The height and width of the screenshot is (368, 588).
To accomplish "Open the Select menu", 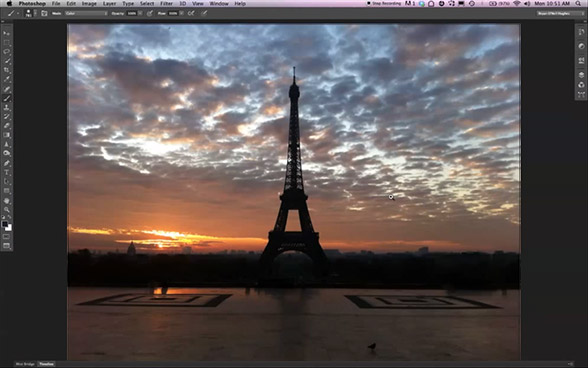I will pos(147,3).
